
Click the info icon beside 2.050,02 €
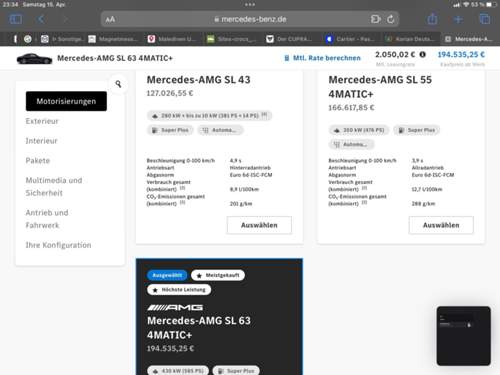[x=422, y=54]
